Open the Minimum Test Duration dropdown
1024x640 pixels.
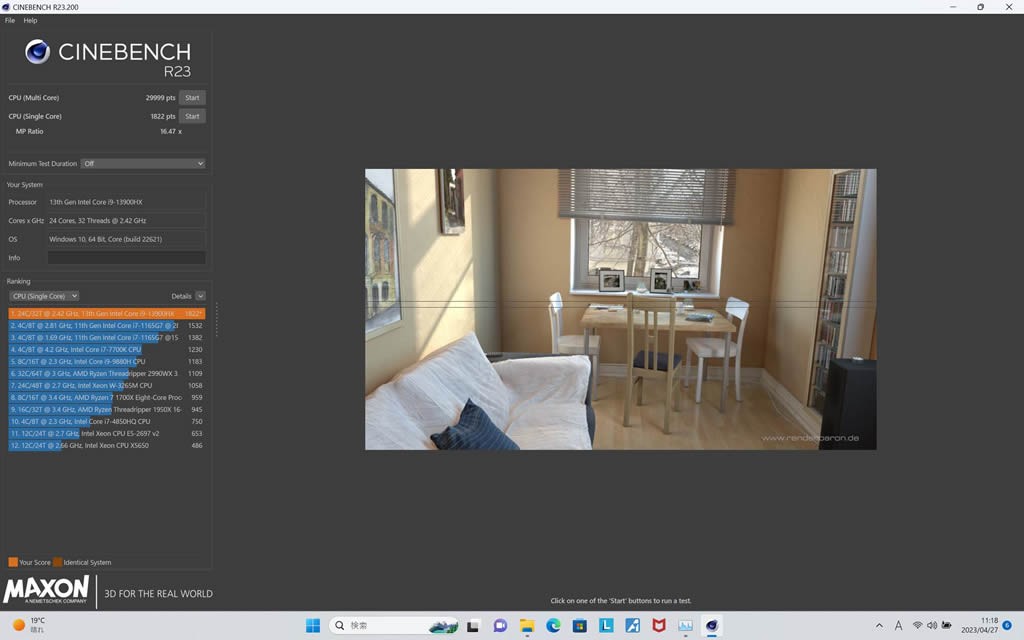[143, 164]
